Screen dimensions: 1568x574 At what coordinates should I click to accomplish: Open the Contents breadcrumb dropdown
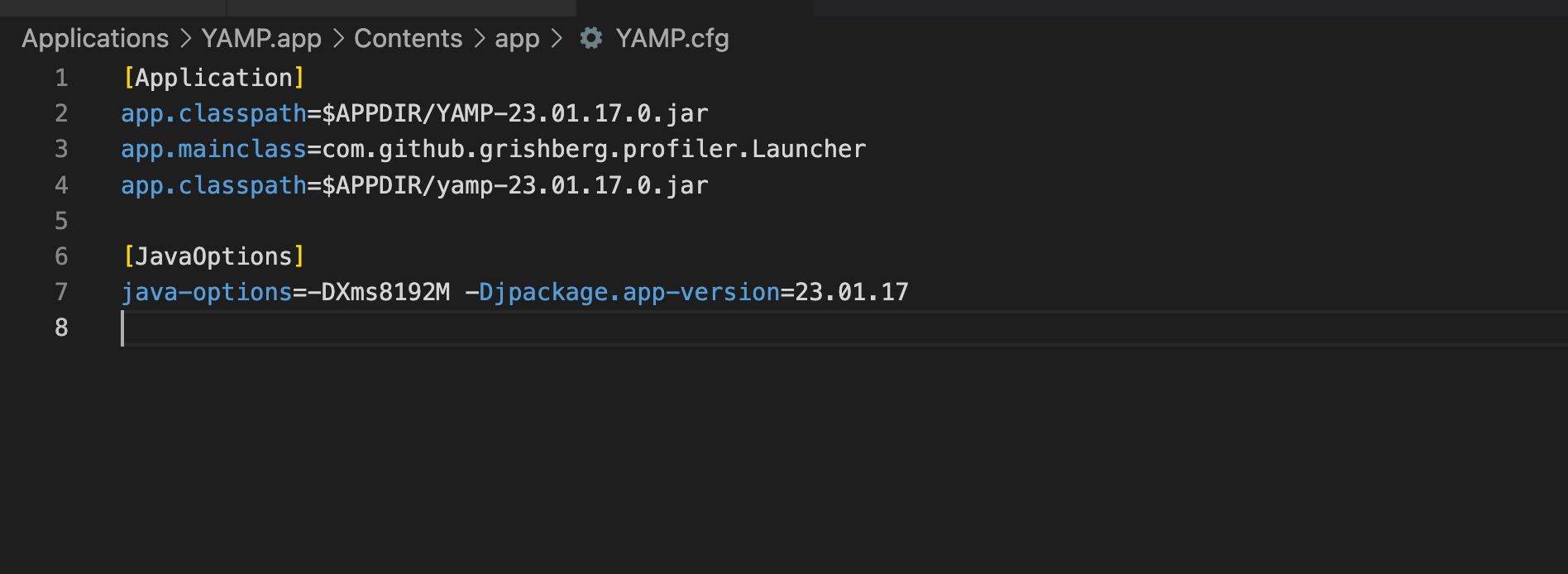point(408,38)
